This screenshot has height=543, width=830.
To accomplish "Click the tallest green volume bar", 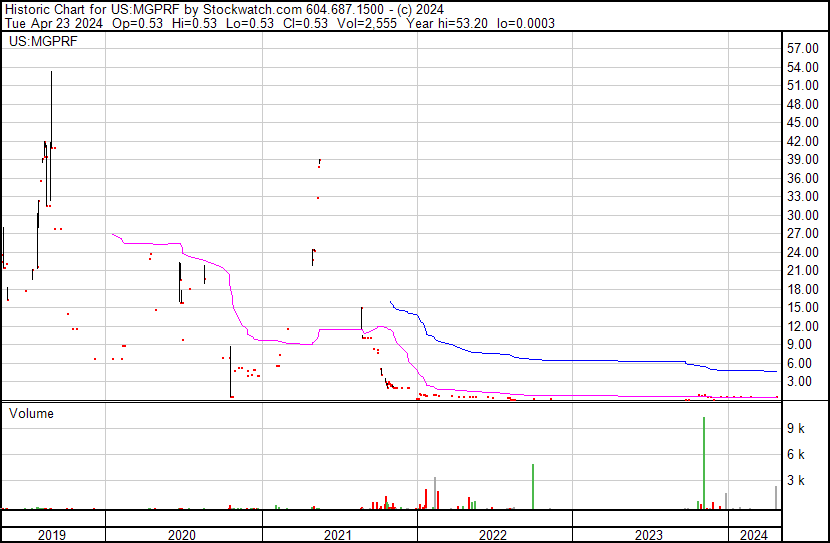I will [704, 462].
